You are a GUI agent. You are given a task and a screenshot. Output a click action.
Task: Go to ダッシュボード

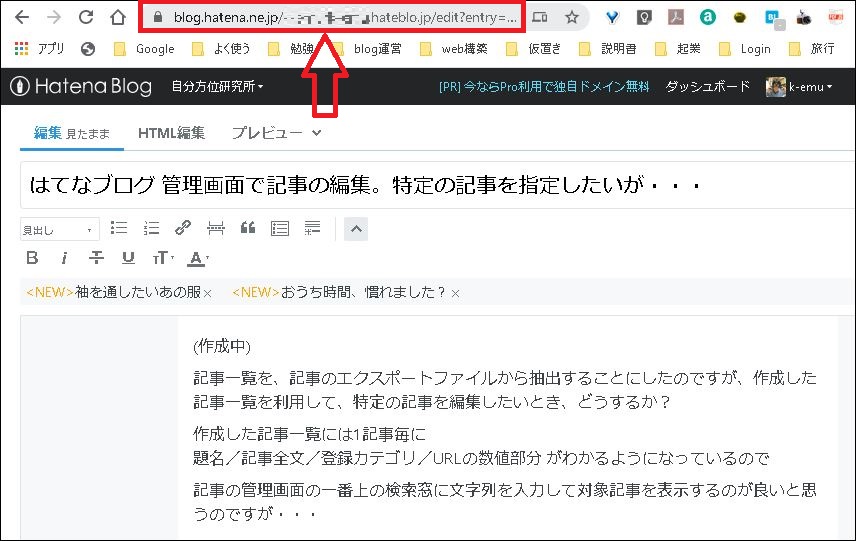point(708,86)
